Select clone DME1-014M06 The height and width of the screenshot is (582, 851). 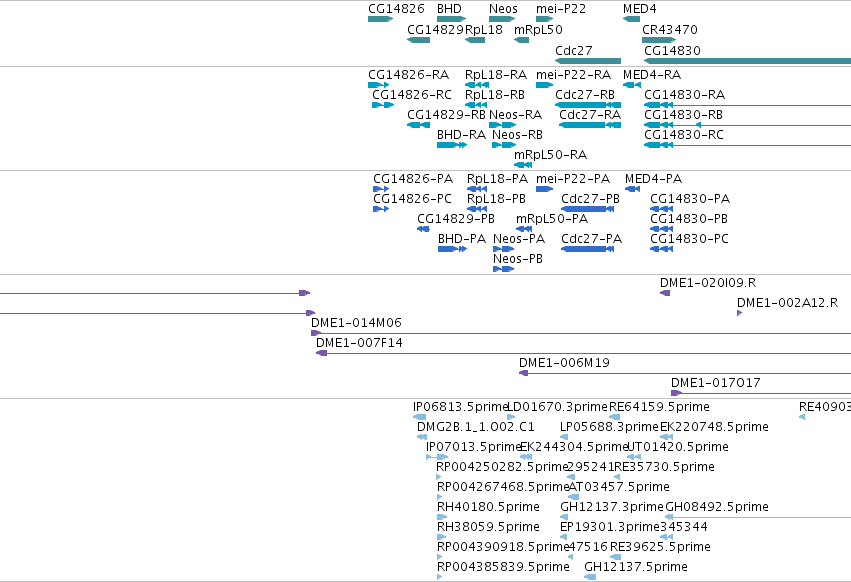581,333
